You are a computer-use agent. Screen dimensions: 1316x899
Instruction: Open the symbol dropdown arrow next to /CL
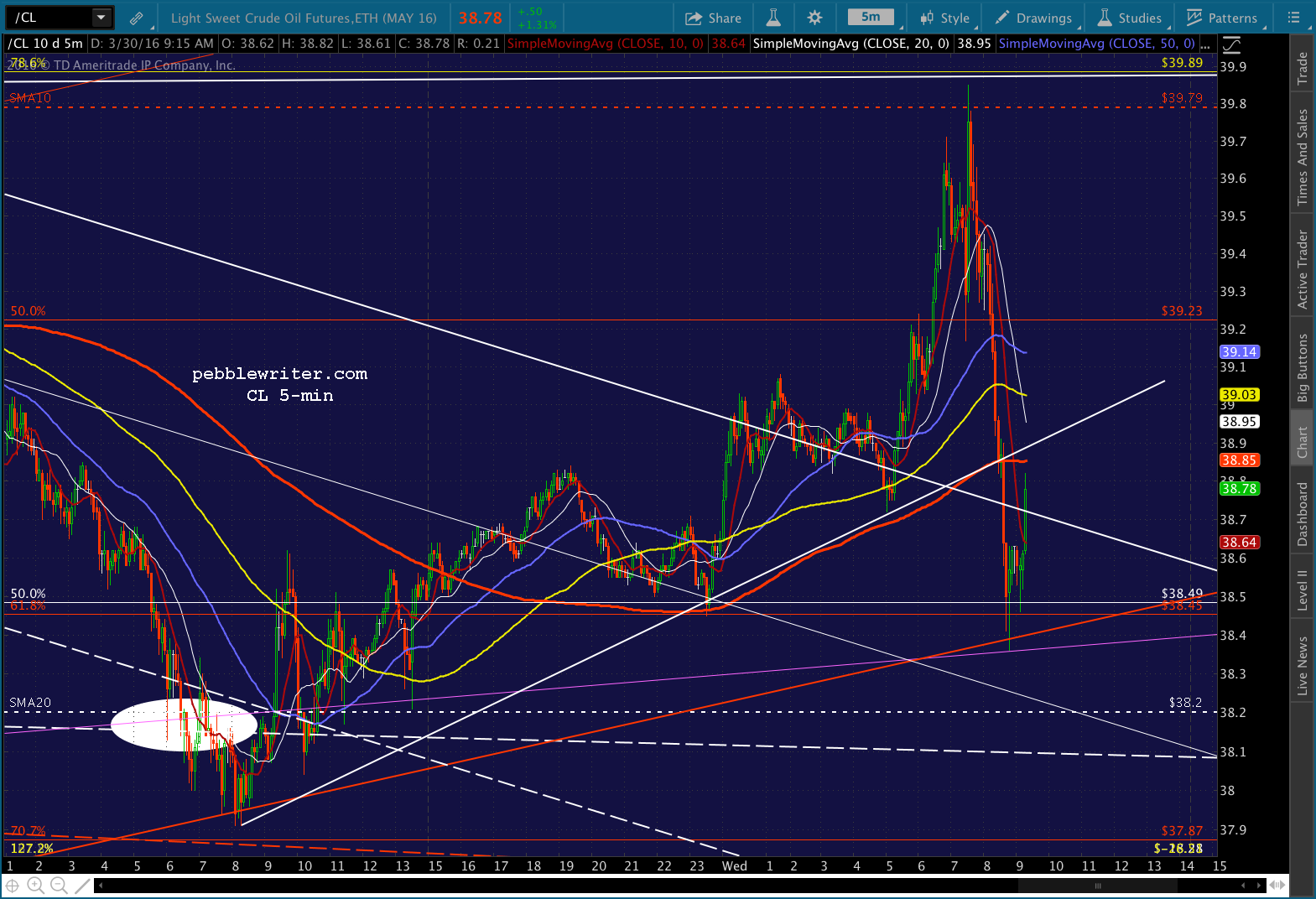101,18
